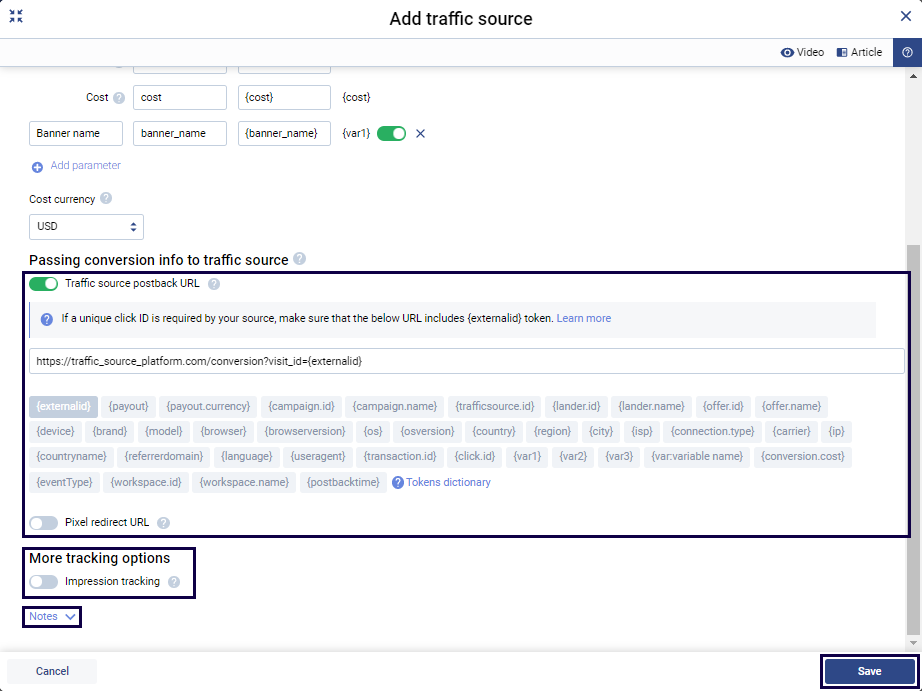This screenshot has height=691, width=922.
Task: Click the eye icon next to Video
Action: [x=785, y=51]
